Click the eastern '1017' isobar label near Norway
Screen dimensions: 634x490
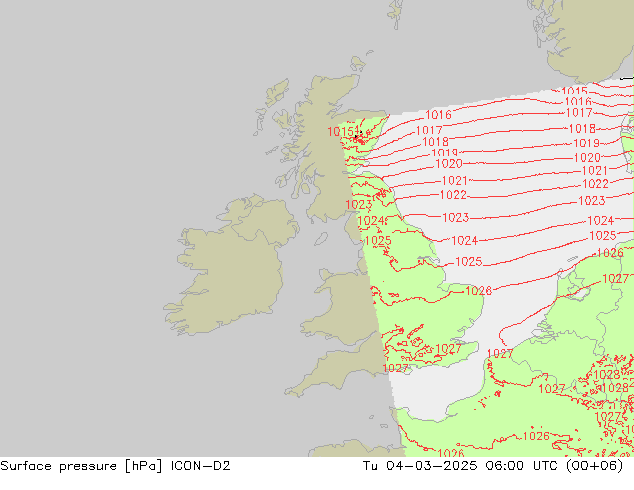579,113
